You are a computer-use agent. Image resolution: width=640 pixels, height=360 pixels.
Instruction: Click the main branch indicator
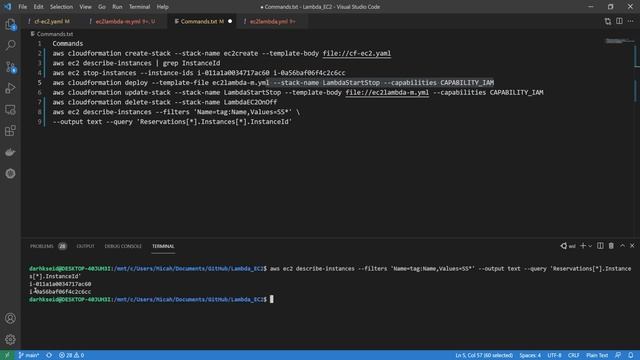coord(29,355)
